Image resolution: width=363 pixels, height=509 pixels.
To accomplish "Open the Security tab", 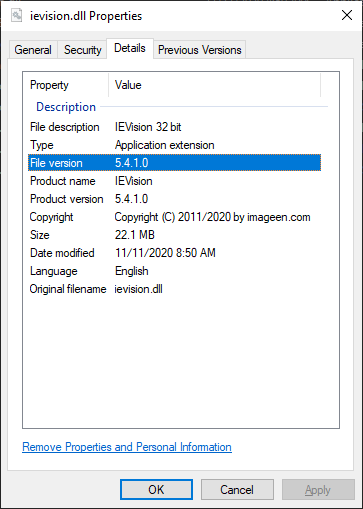I will coord(82,50).
